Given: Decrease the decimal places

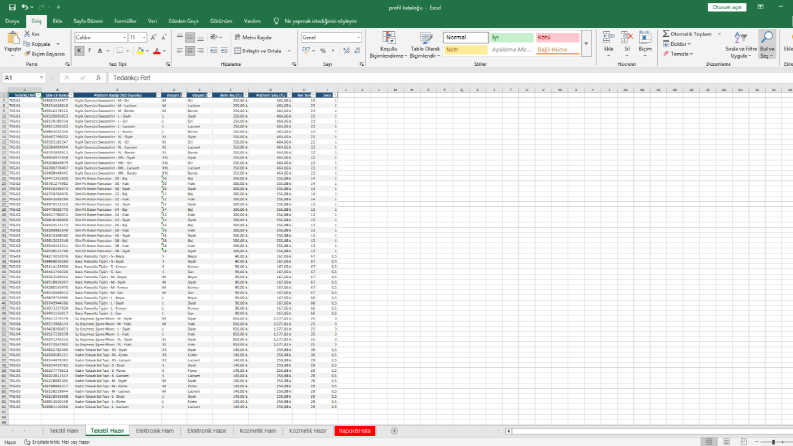Looking at the screenshot, I should pos(357,51).
